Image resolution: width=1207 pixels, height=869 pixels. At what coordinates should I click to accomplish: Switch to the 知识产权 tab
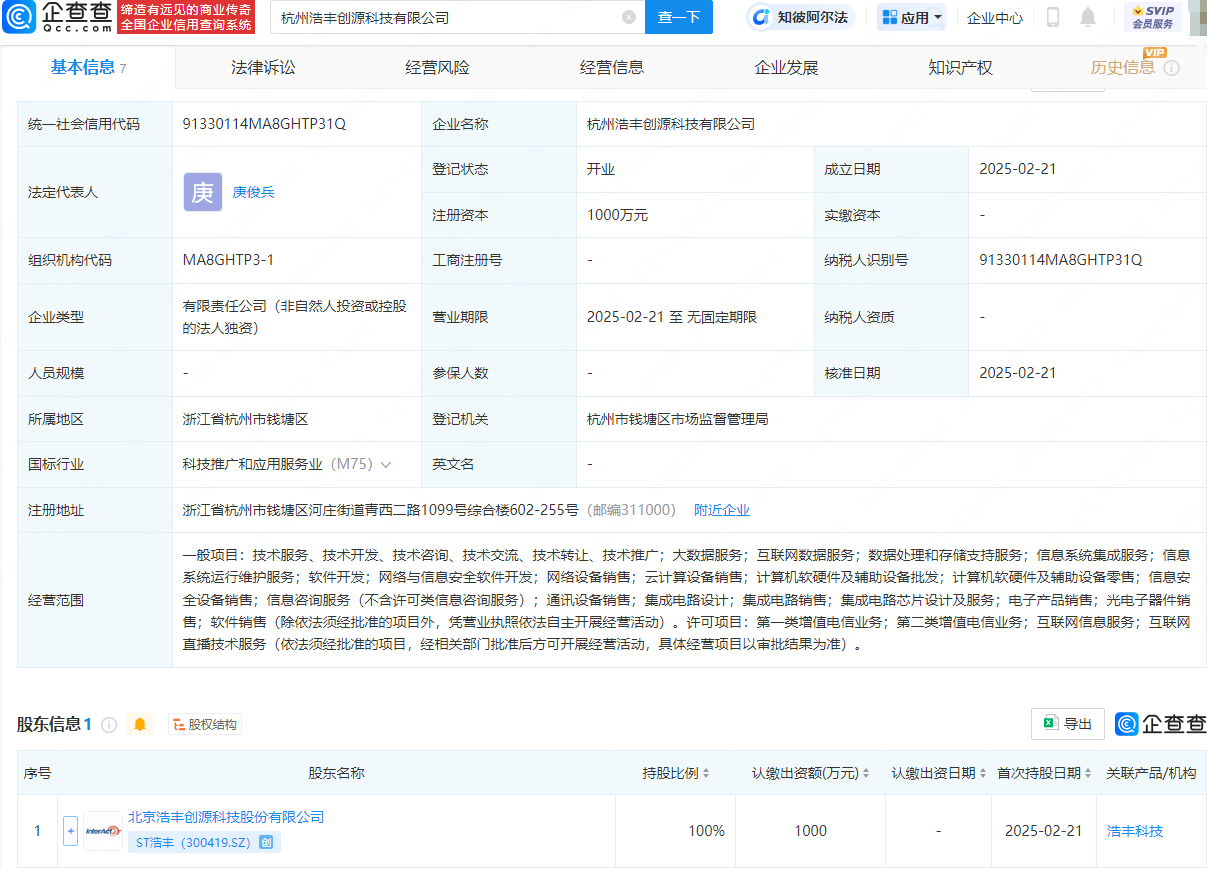pos(960,68)
